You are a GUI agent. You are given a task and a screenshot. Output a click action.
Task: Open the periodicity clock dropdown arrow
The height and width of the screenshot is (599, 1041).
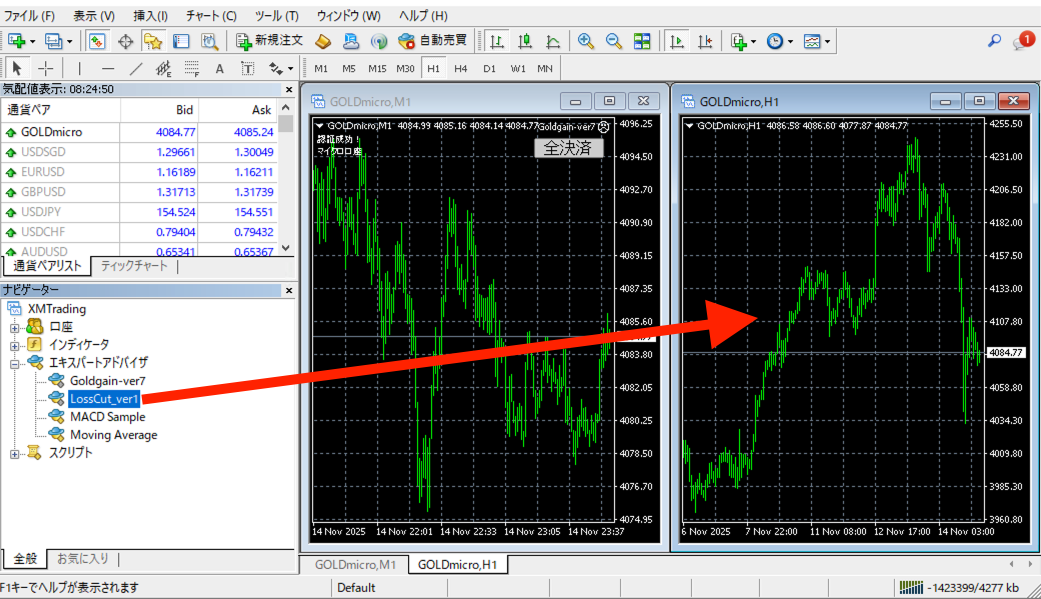[x=790, y=42]
